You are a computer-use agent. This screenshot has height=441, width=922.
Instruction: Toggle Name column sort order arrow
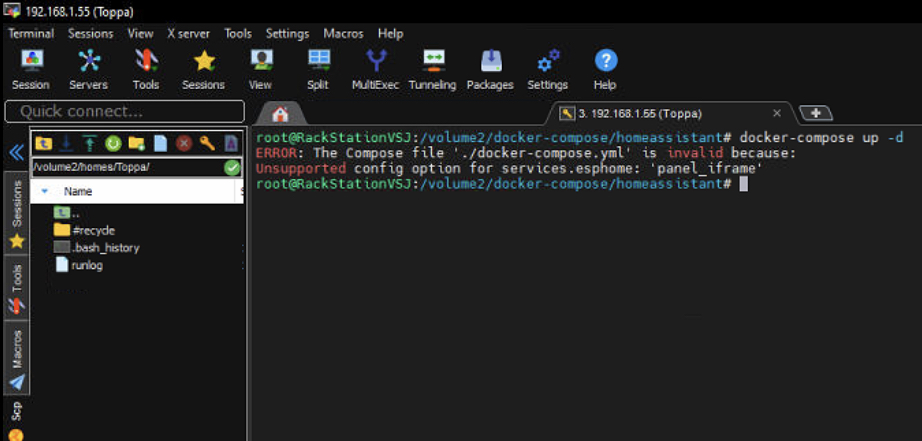pyautogui.click(x=45, y=191)
